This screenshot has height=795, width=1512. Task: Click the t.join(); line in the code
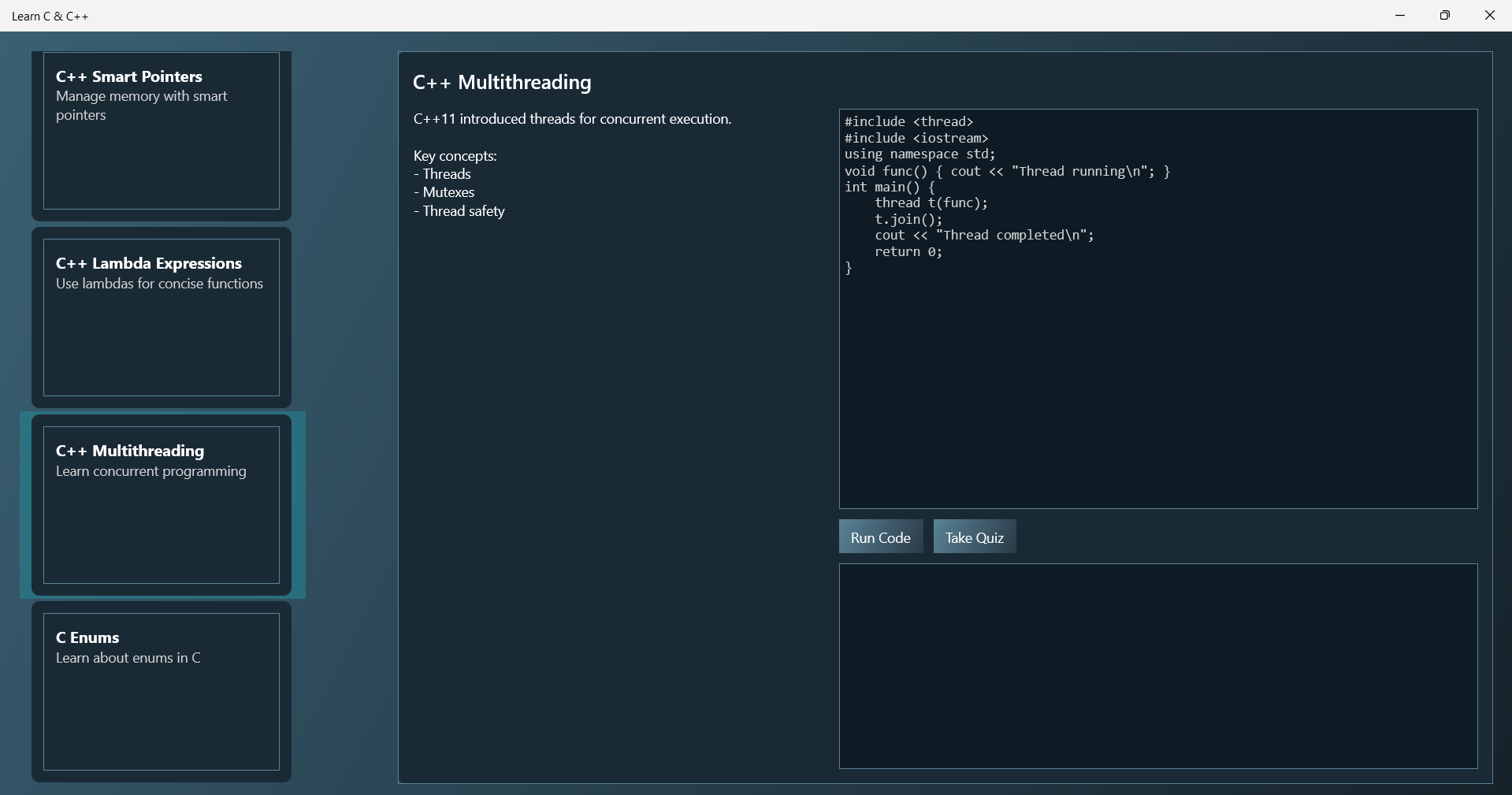908,220
